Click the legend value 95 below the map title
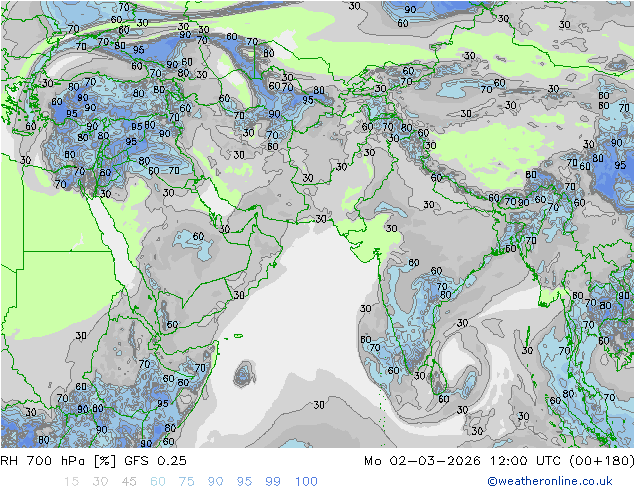Image resolution: width=634 pixels, height=490 pixels. coord(244,482)
